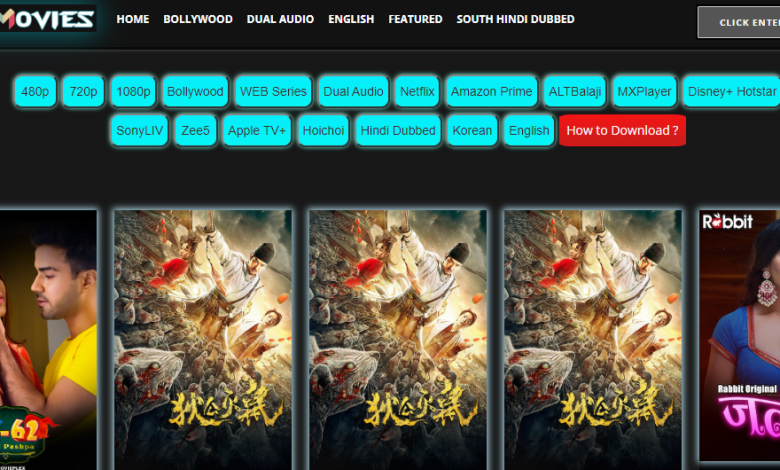Open the Hoichoi category tag
The height and width of the screenshot is (470, 780).
tap(323, 130)
